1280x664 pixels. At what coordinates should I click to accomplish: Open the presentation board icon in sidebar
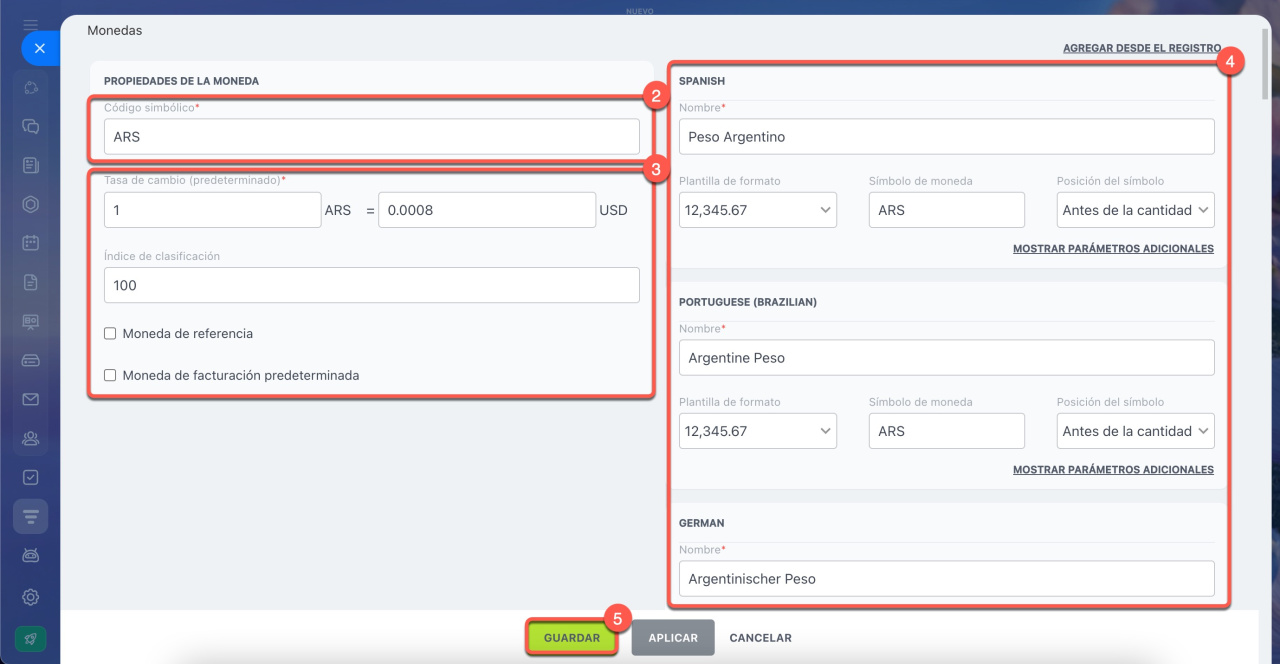31,321
